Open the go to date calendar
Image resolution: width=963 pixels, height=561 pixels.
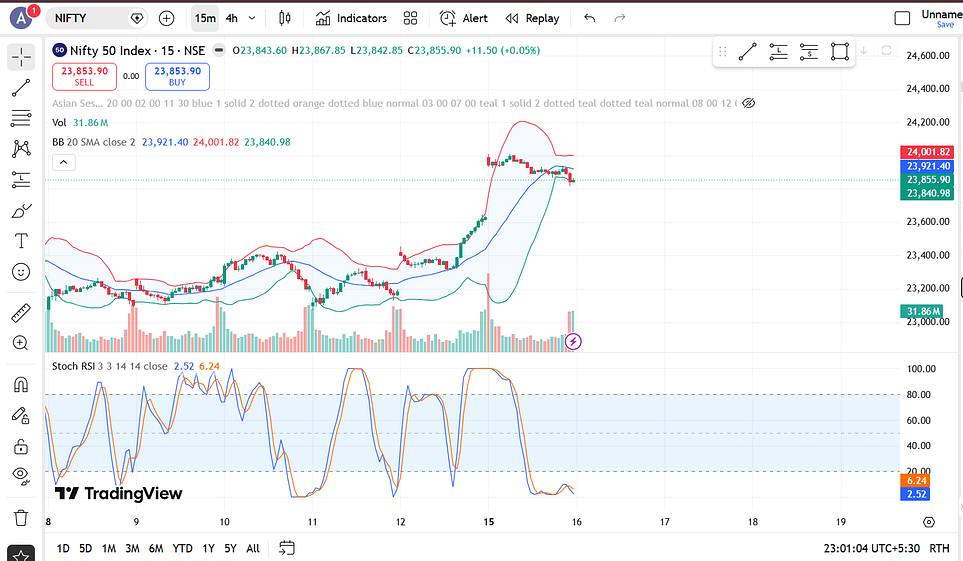(x=287, y=547)
